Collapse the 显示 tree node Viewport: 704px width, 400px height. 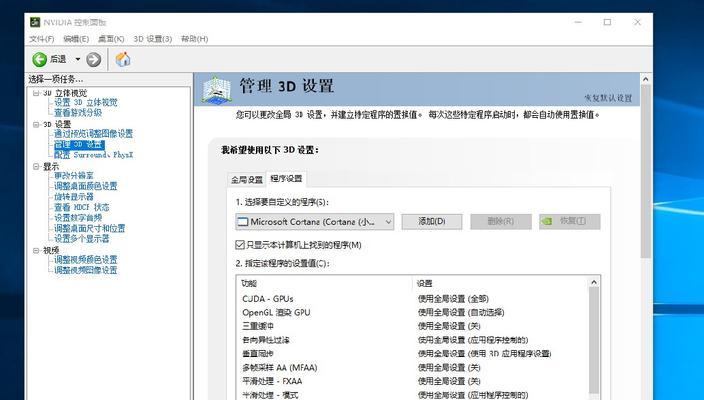click(35, 166)
